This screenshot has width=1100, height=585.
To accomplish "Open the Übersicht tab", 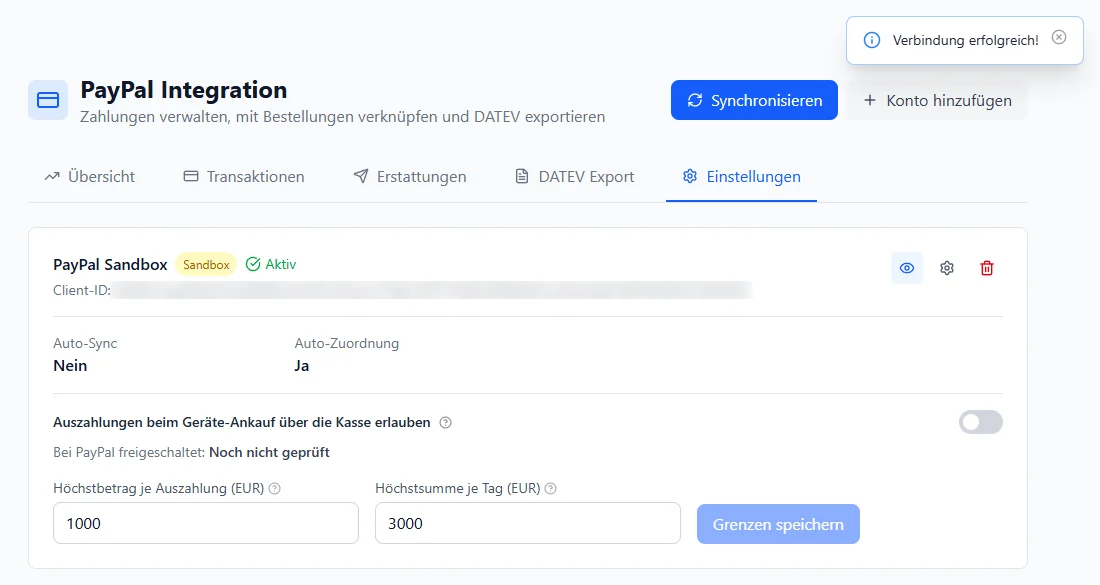I will tap(90, 177).
